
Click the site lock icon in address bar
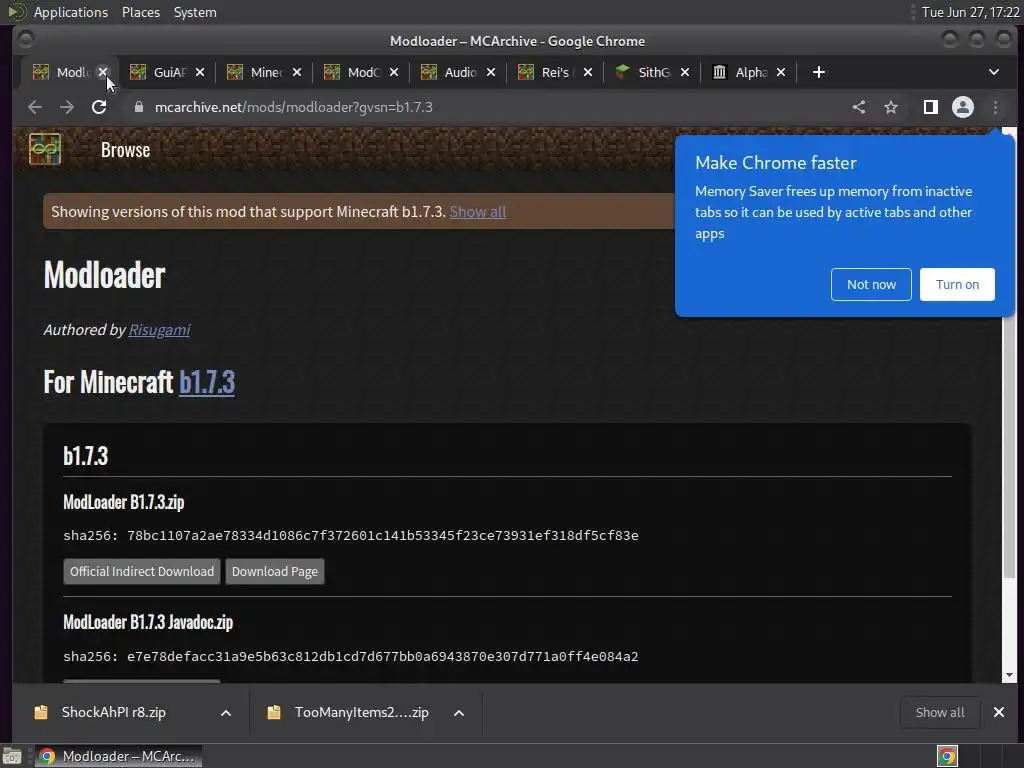pyautogui.click(x=138, y=107)
